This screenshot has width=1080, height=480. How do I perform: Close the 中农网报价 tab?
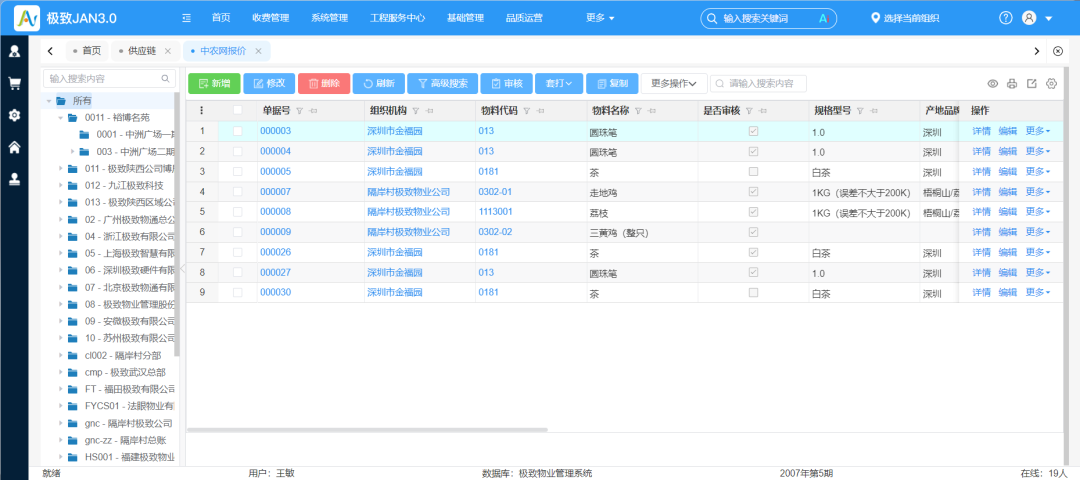(x=258, y=51)
